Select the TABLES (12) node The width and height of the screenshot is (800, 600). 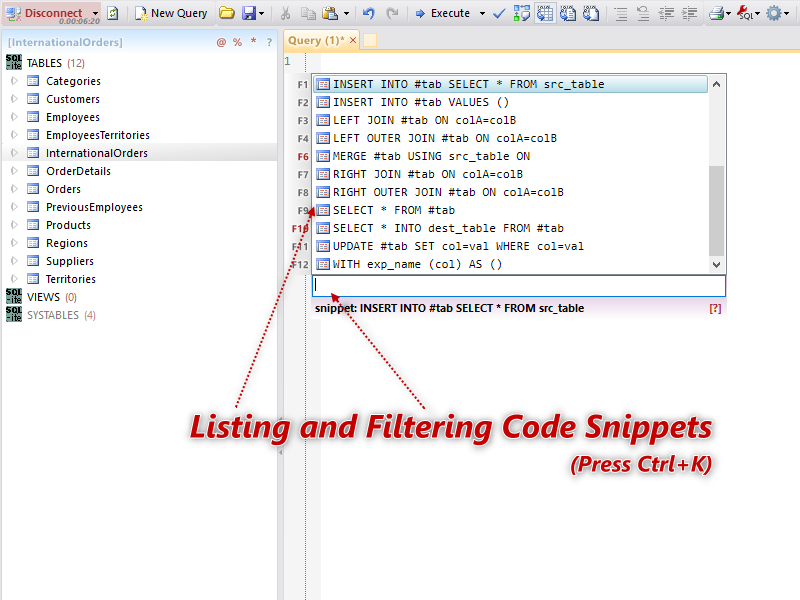tap(56, 63)
